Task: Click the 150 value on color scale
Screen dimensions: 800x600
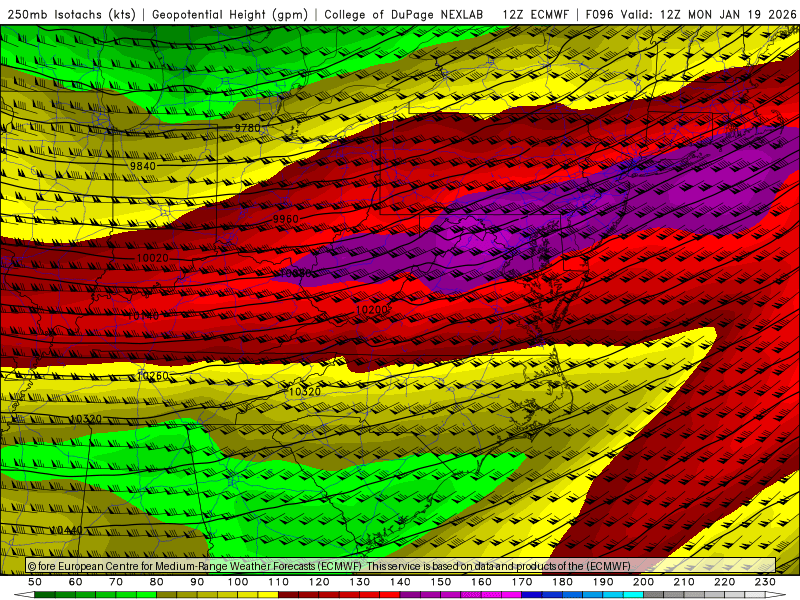Action: point(441,582)
